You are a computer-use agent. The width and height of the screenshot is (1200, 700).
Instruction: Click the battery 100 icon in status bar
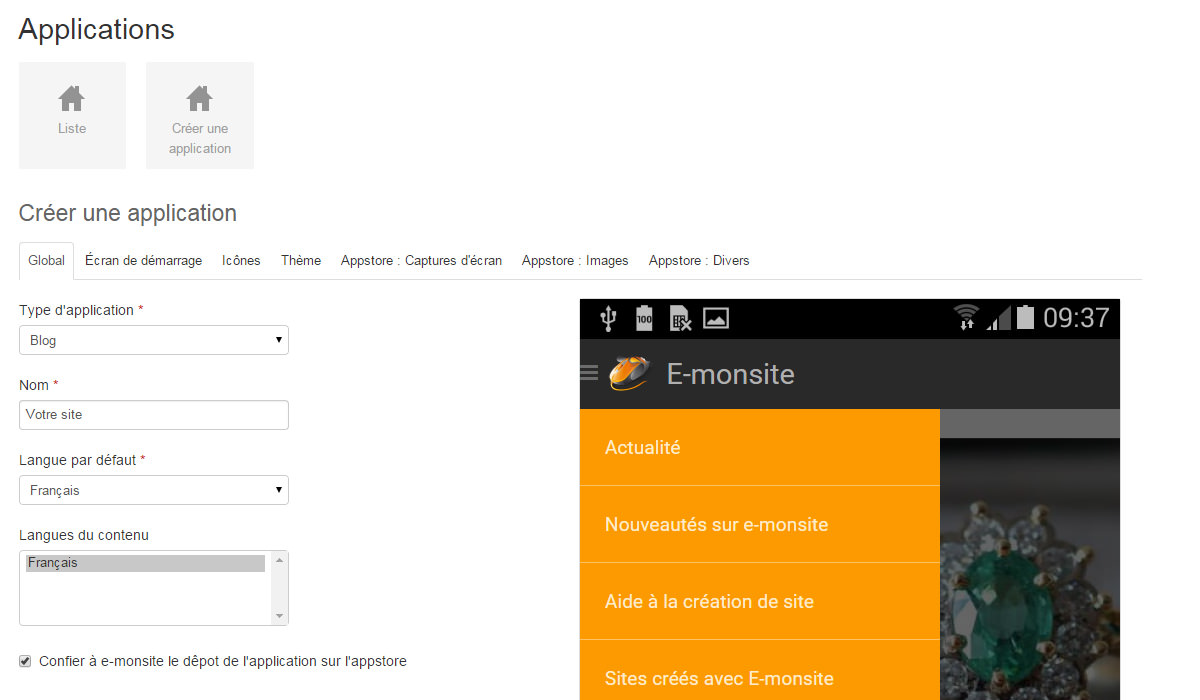pos(644,319)
